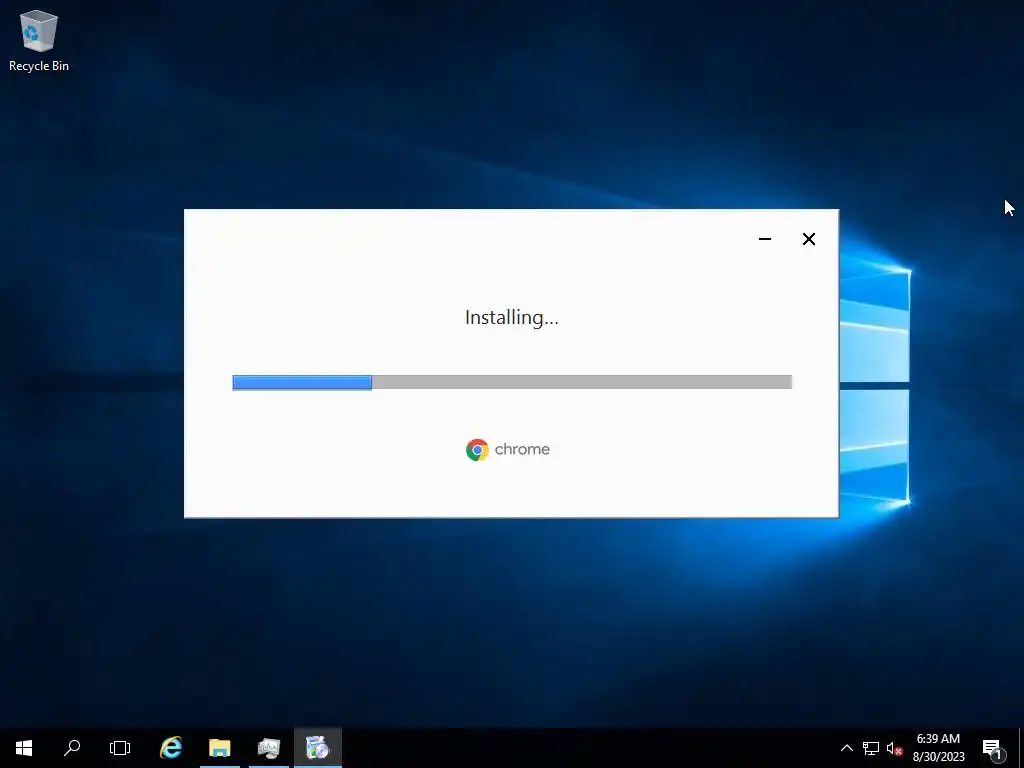Click the Show desktop strip
This screenshot has height=768, width=1024.
[x=1021, y=748]
